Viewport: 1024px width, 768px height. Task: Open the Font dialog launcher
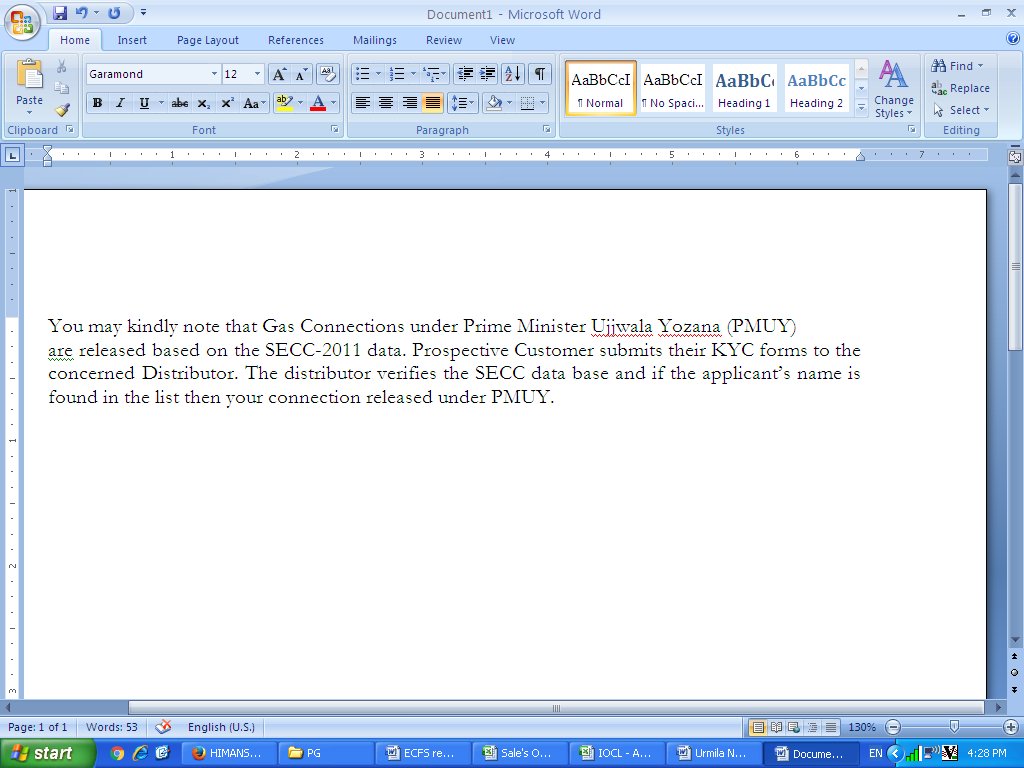[x=334, y=130]
